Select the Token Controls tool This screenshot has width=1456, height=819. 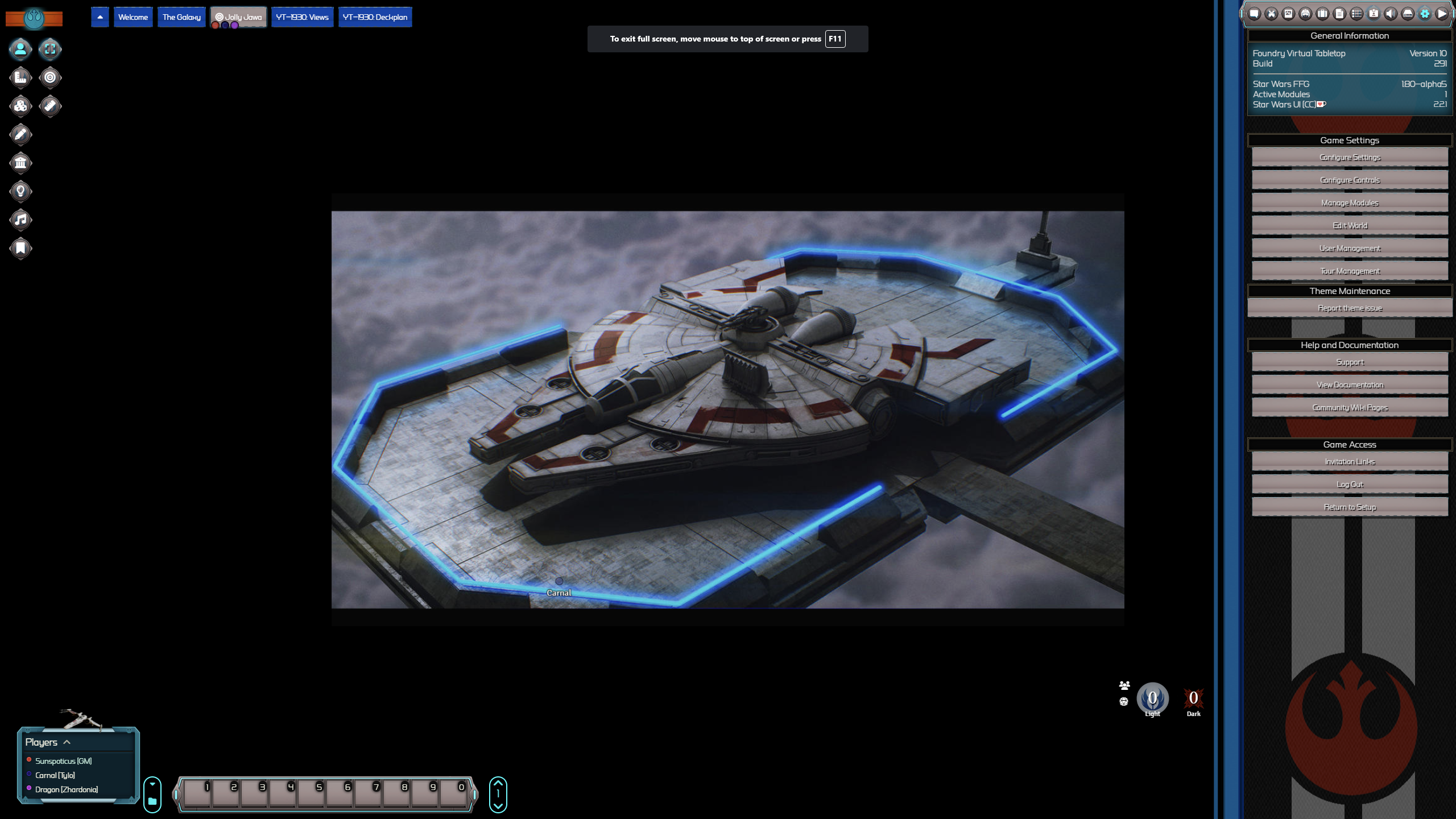20,49
